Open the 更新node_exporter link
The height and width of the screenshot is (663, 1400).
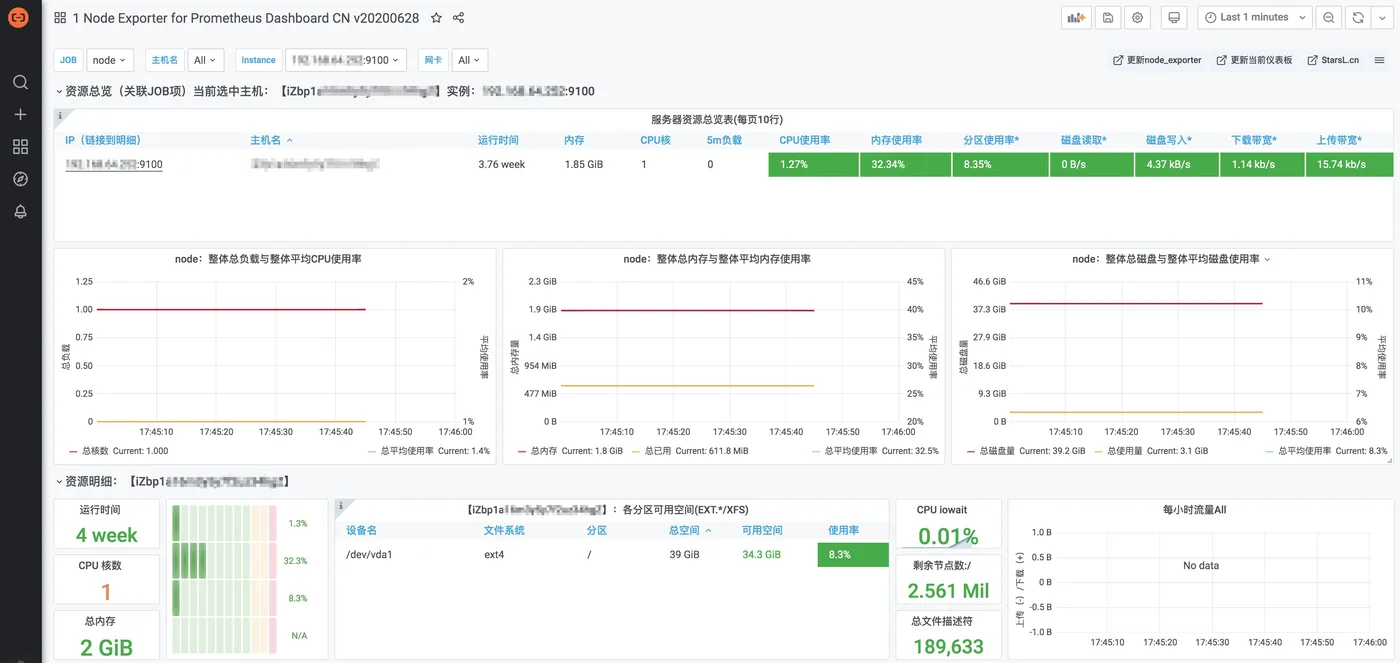(x=1157, y=60)
